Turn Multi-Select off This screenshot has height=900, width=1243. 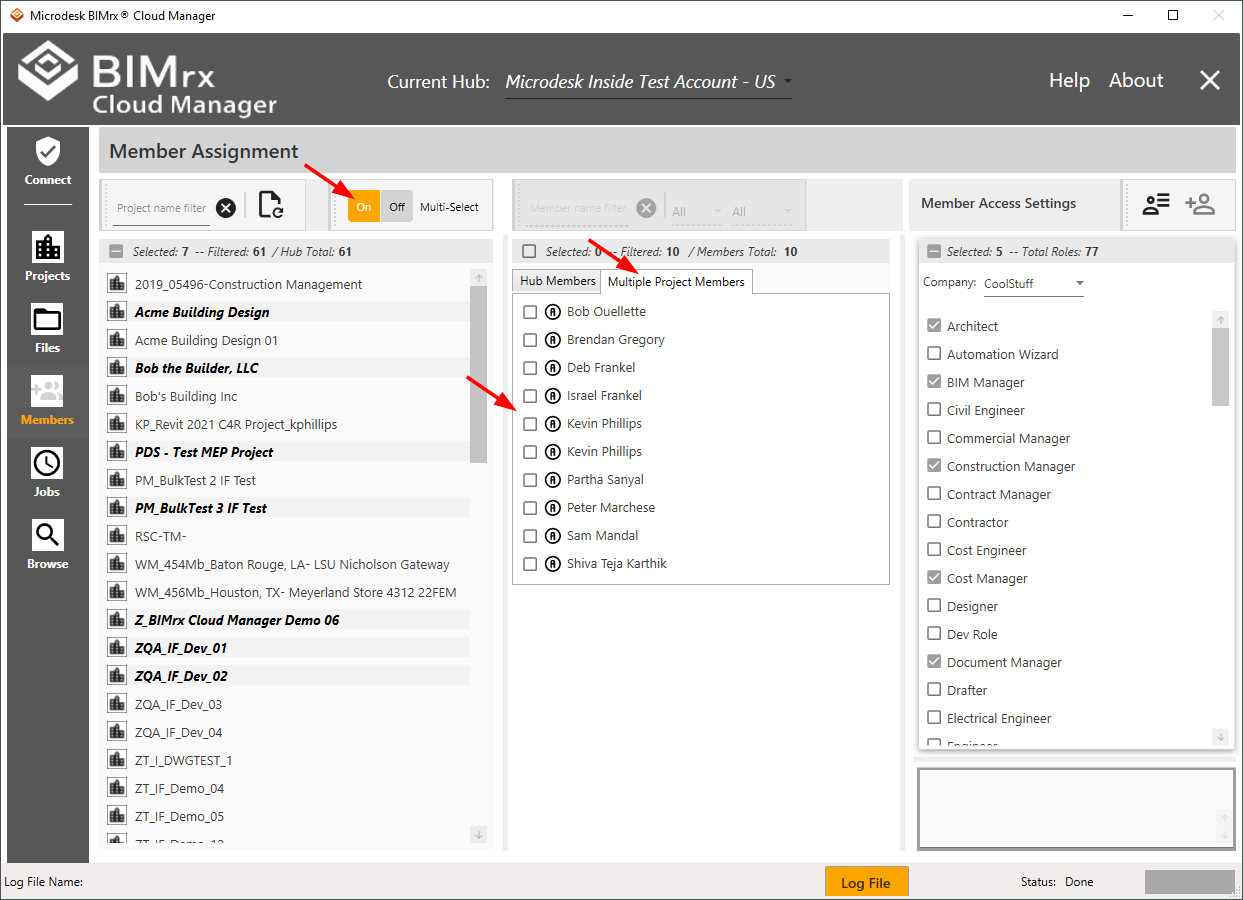[x=397, y=207]
